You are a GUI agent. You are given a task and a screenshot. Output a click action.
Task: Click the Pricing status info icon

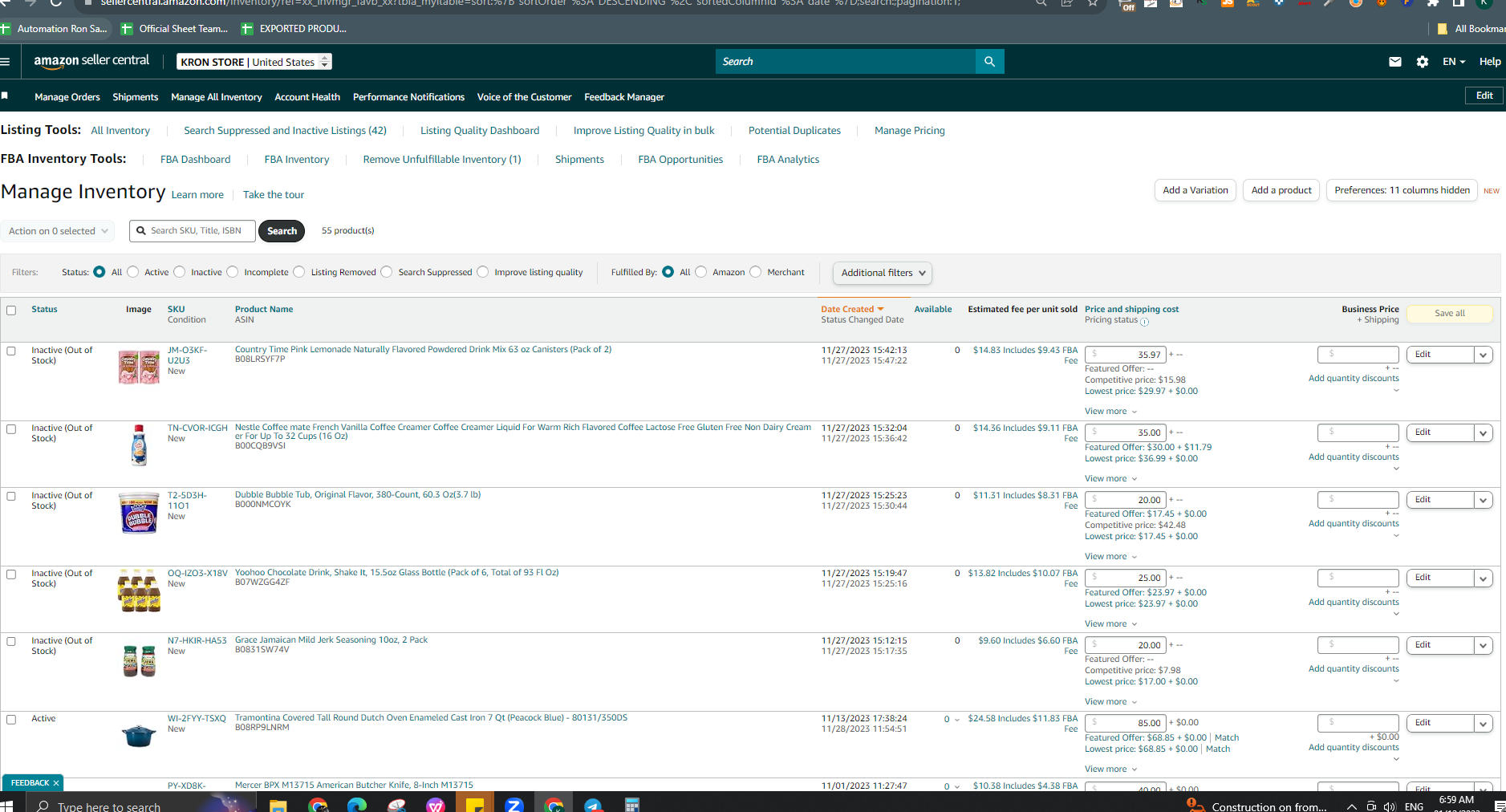click(1145, 322)
